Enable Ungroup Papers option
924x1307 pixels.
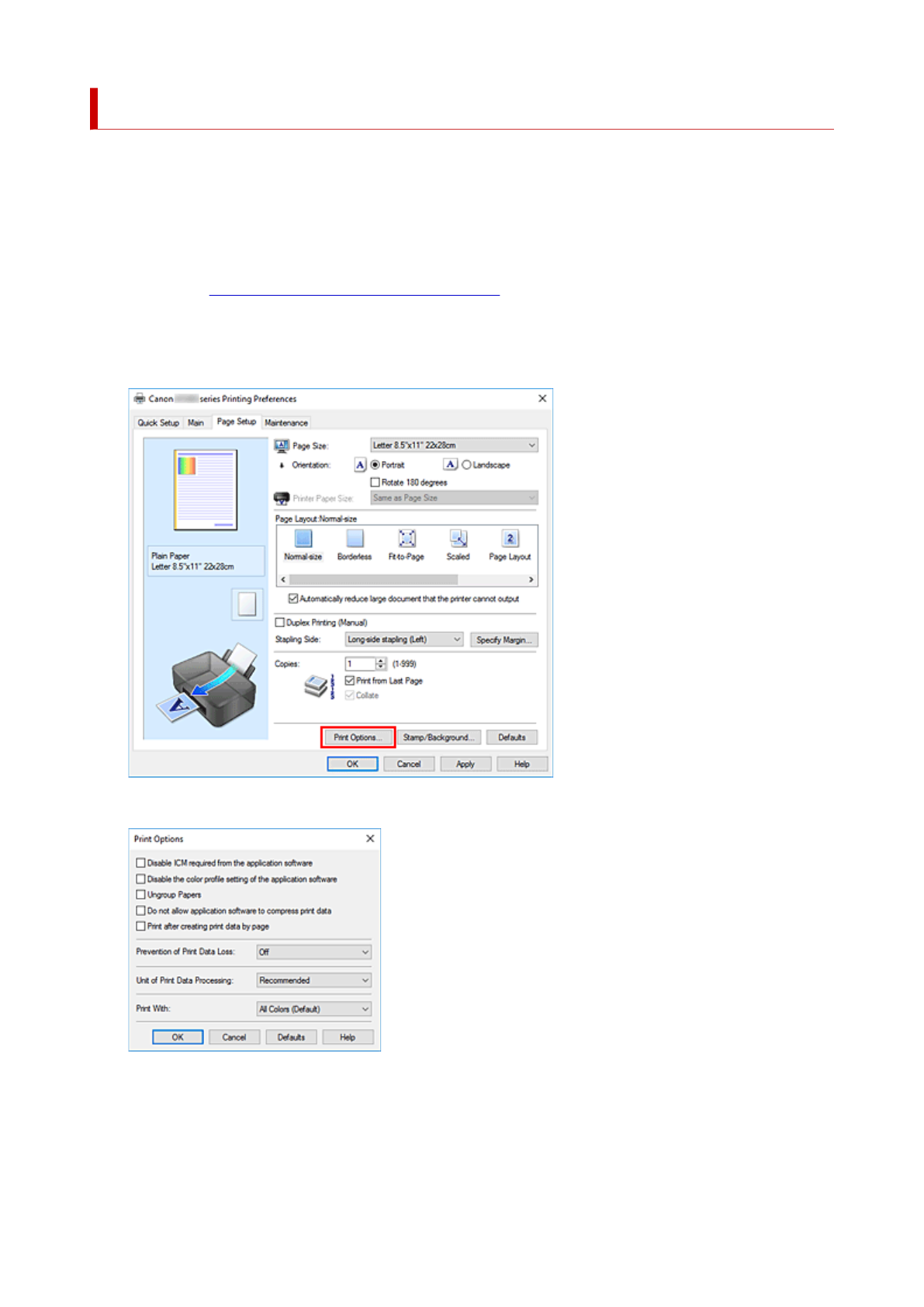coord(141,895)
